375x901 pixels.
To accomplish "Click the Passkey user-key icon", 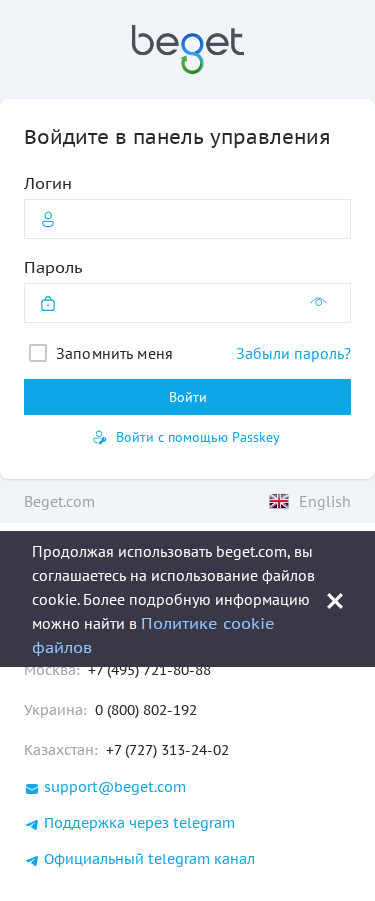I will (100, 438).
